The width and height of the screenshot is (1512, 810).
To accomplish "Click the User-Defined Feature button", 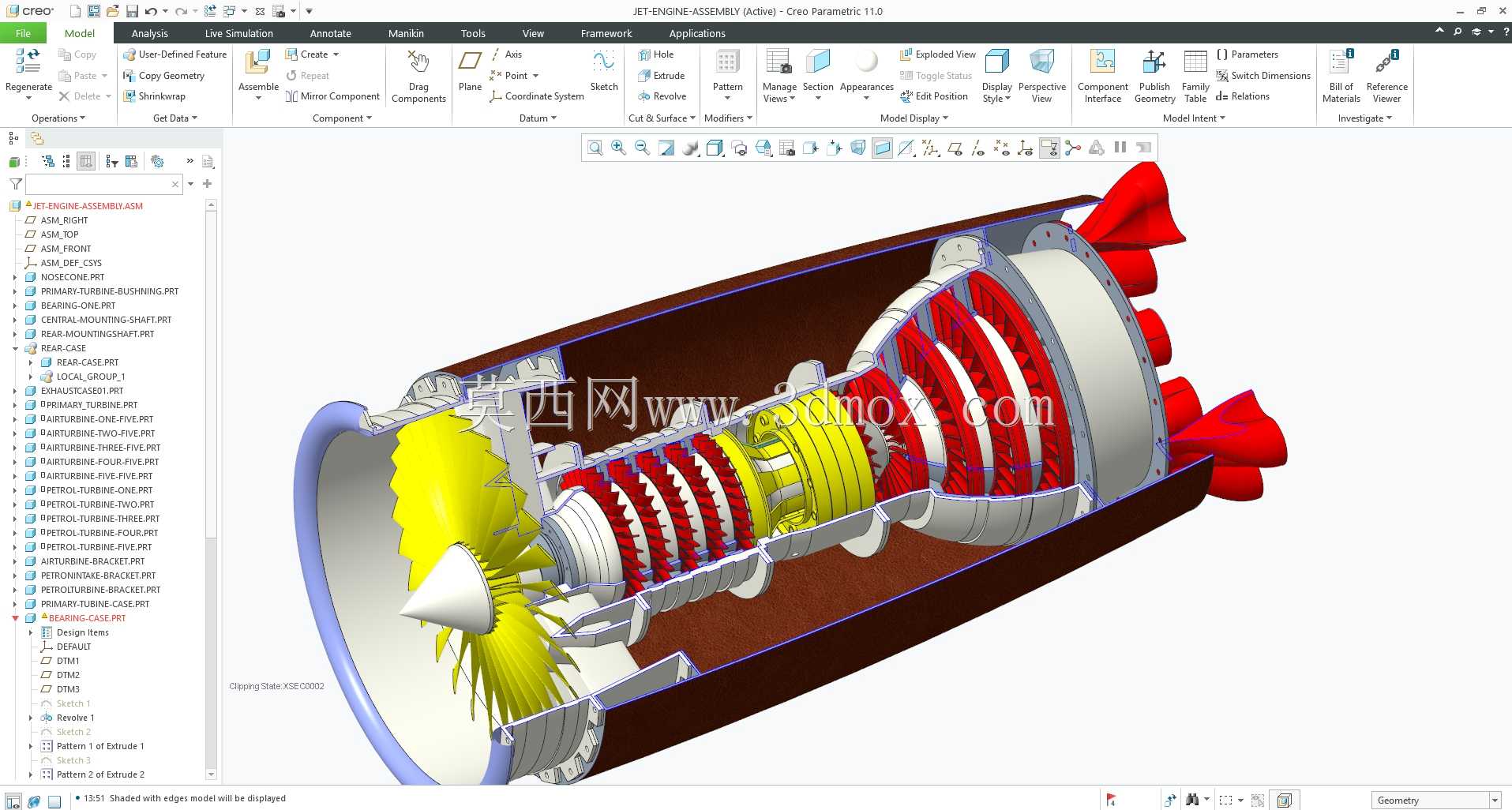I will pyautogui.click(x=174, y=54).
